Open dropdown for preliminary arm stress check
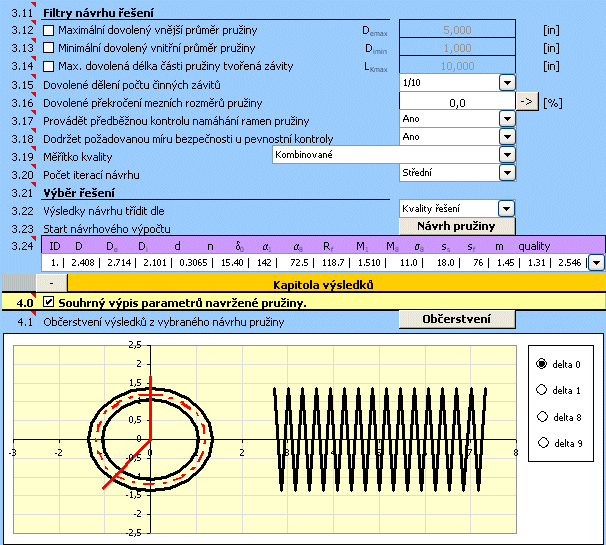This screenshot has width=606, height=545. point(506,119)
